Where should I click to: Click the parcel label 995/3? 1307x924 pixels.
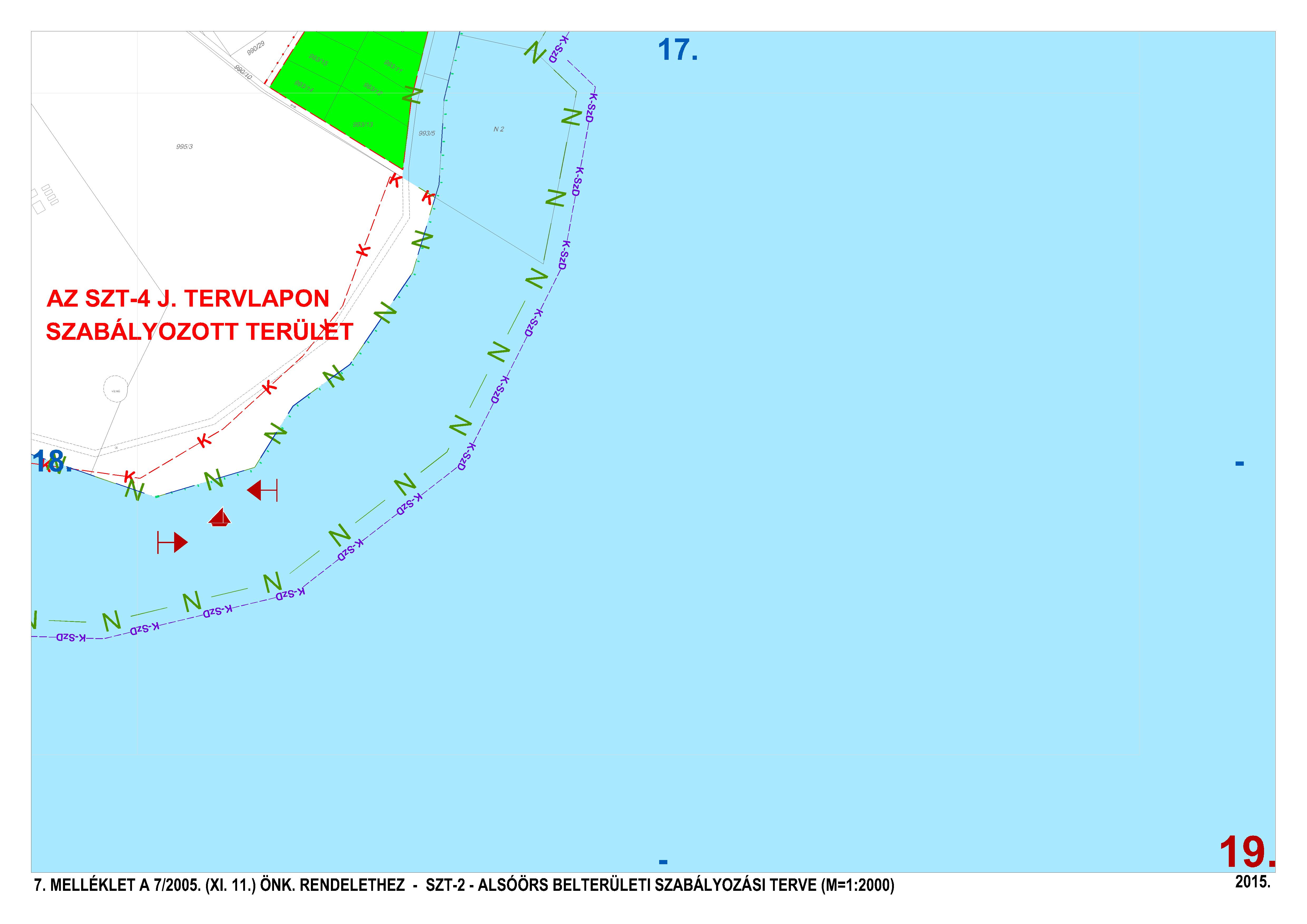(x=184, y=147)
